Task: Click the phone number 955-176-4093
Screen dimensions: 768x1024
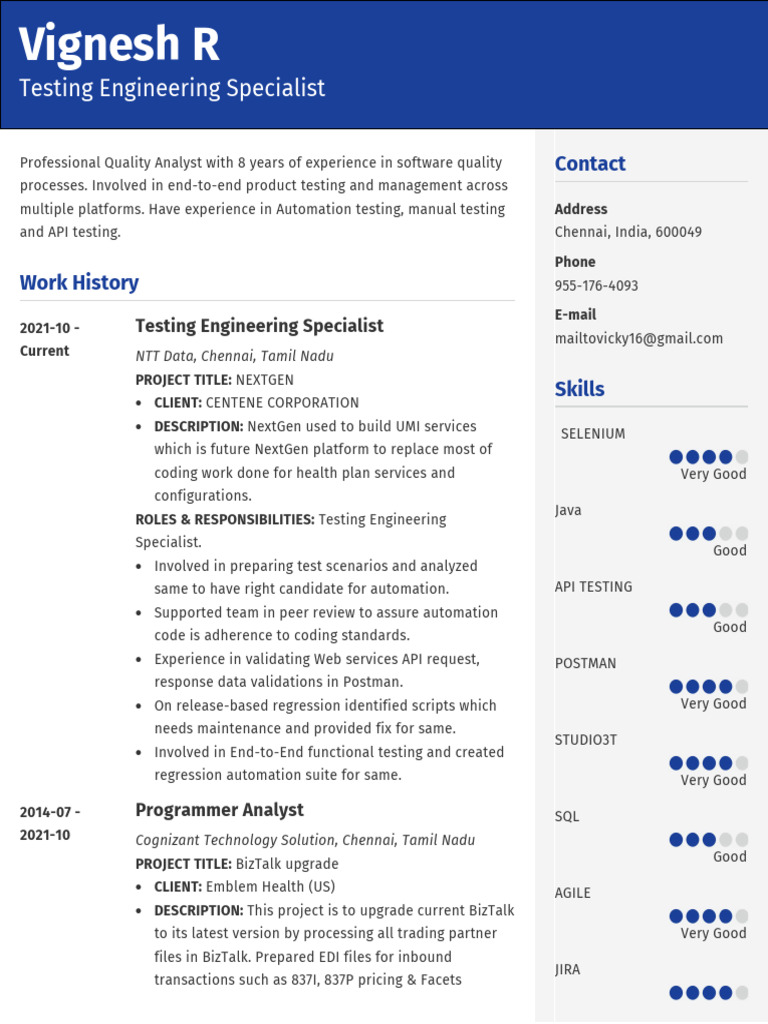Action: click(x=596, y=285)
